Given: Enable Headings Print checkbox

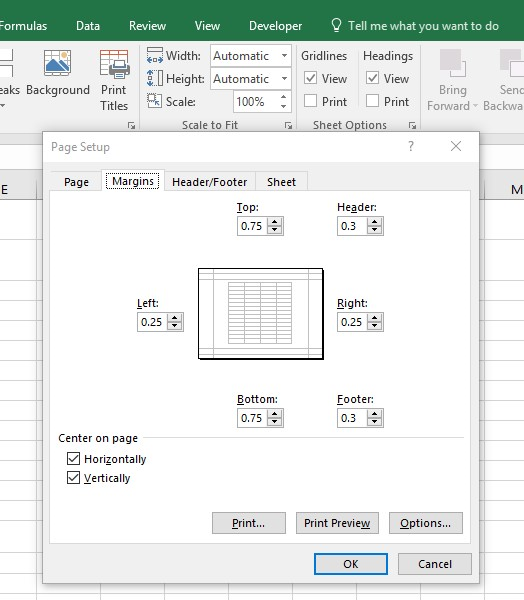Looking at the screenshot, I should point(372,101).
